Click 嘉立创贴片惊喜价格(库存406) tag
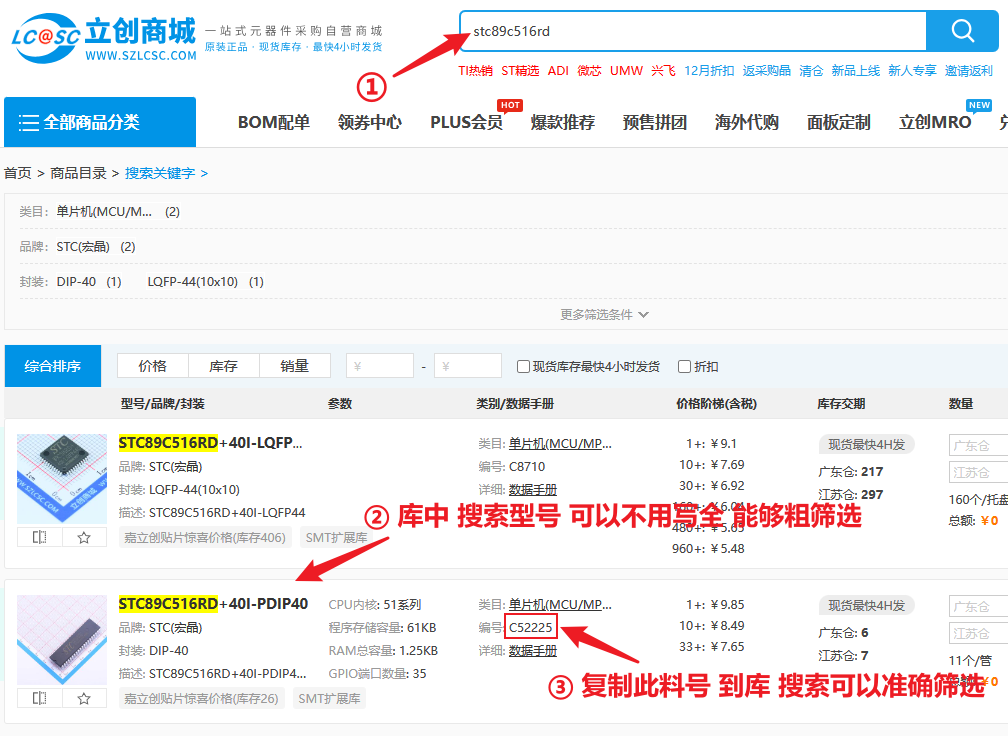 [205, 537]
